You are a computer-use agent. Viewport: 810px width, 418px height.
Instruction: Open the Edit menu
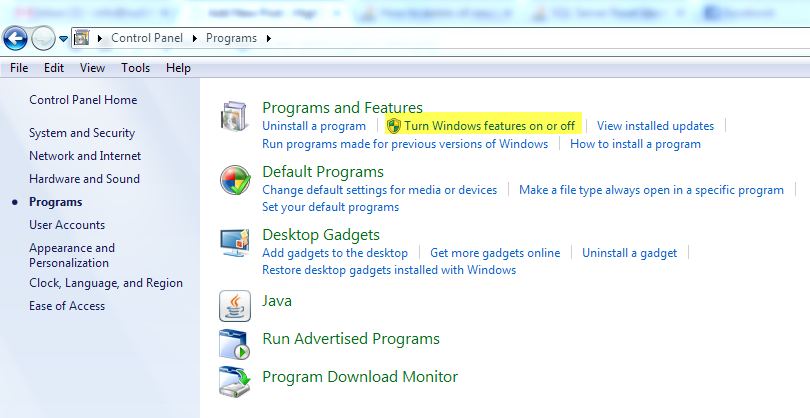click(54, 68)
